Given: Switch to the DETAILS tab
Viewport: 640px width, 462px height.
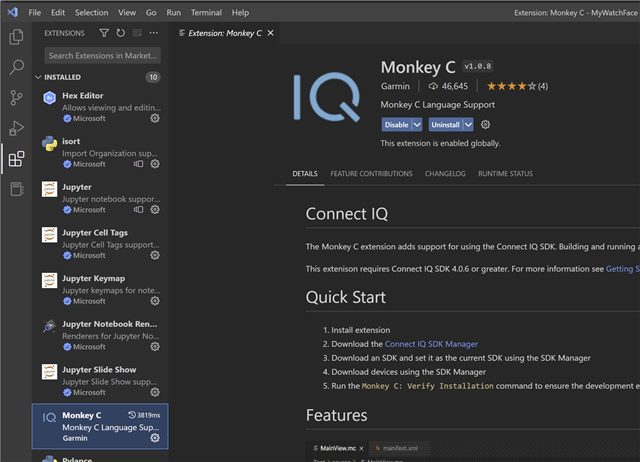Looking at the screenshot, I should (x=305, y=174).
